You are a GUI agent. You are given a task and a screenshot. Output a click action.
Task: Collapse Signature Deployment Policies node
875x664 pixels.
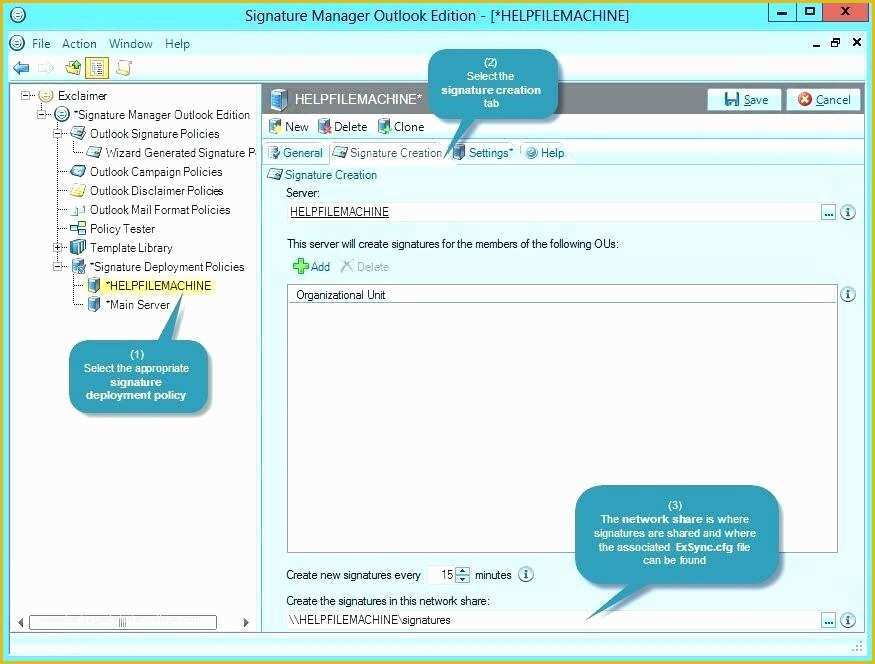pos(58,267)
